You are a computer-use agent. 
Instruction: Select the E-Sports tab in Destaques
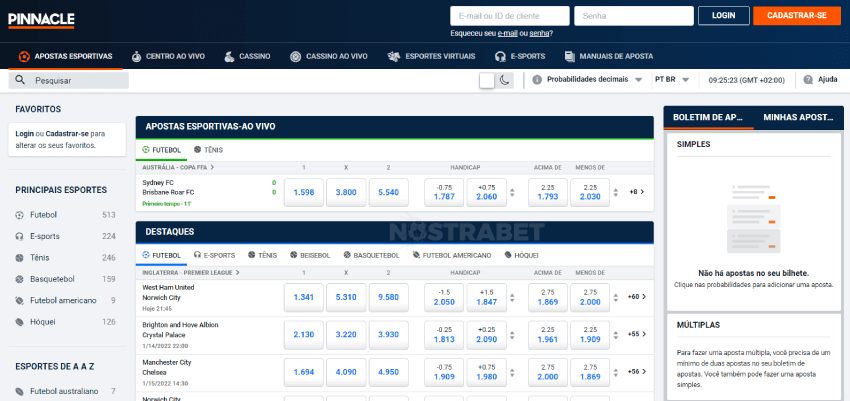click(x=215, y=255)
